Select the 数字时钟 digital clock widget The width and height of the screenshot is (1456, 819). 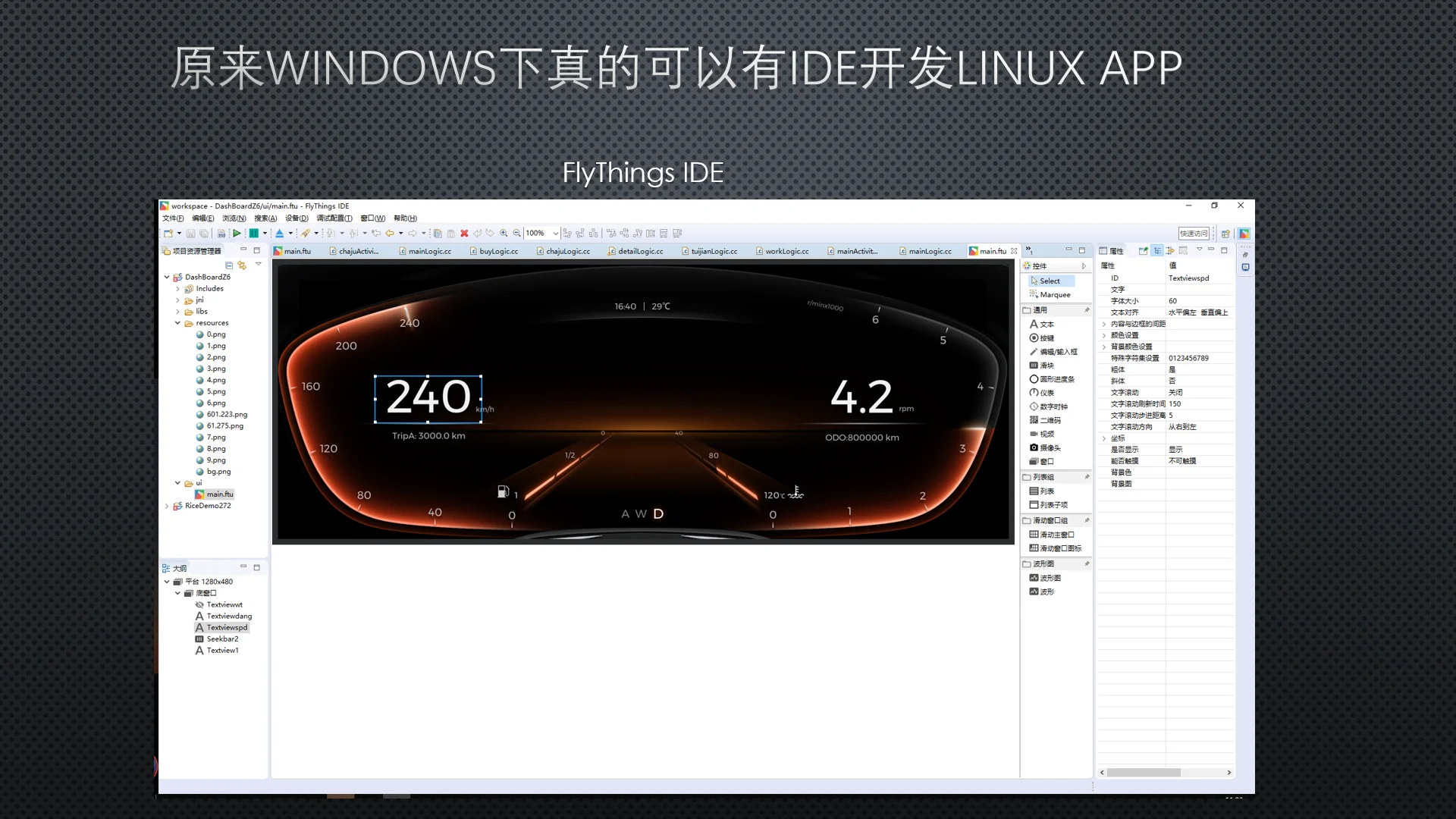click(1048, 406)
